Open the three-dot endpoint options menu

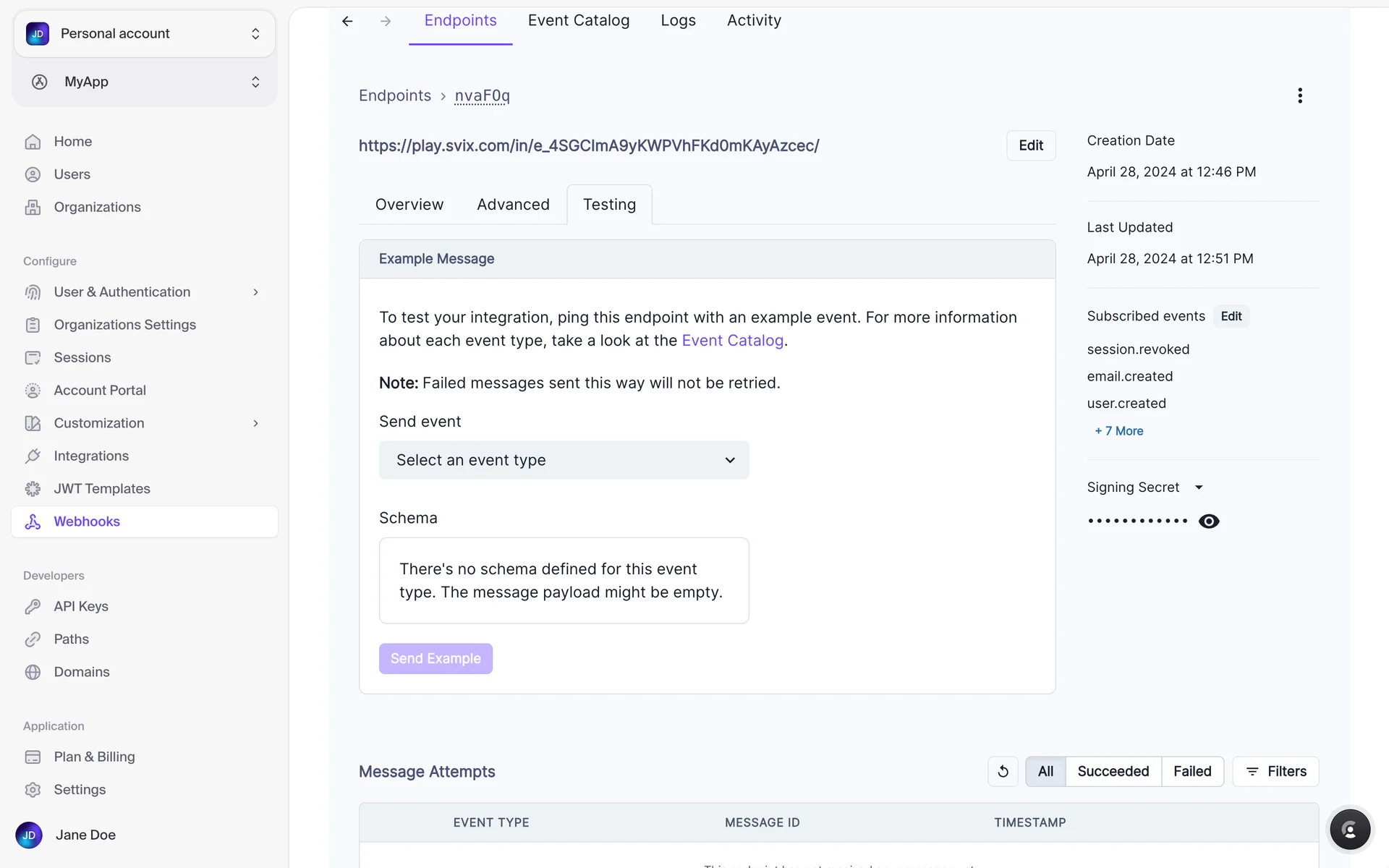click(1299, 95)
